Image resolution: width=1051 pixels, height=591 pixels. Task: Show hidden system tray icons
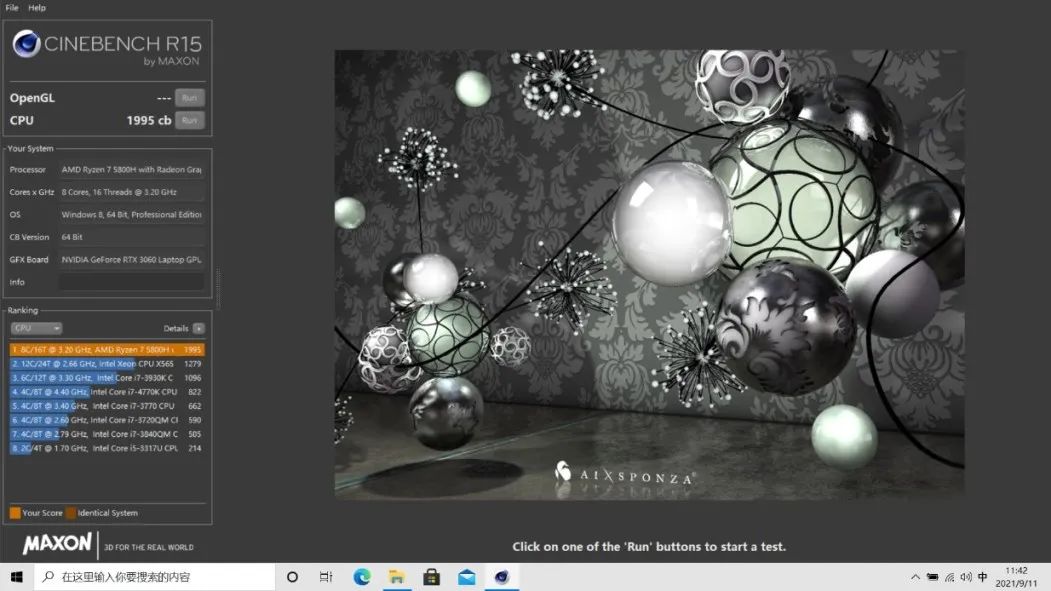point(916,577)
